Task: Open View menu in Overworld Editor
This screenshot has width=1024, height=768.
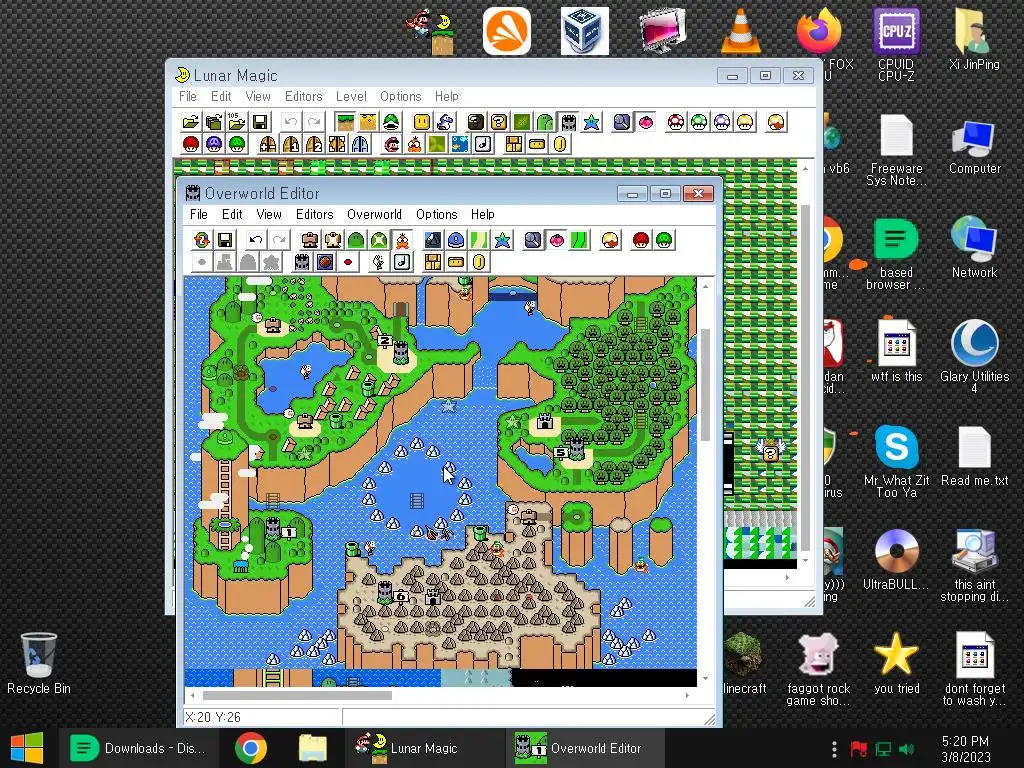Action: [268, 214]
